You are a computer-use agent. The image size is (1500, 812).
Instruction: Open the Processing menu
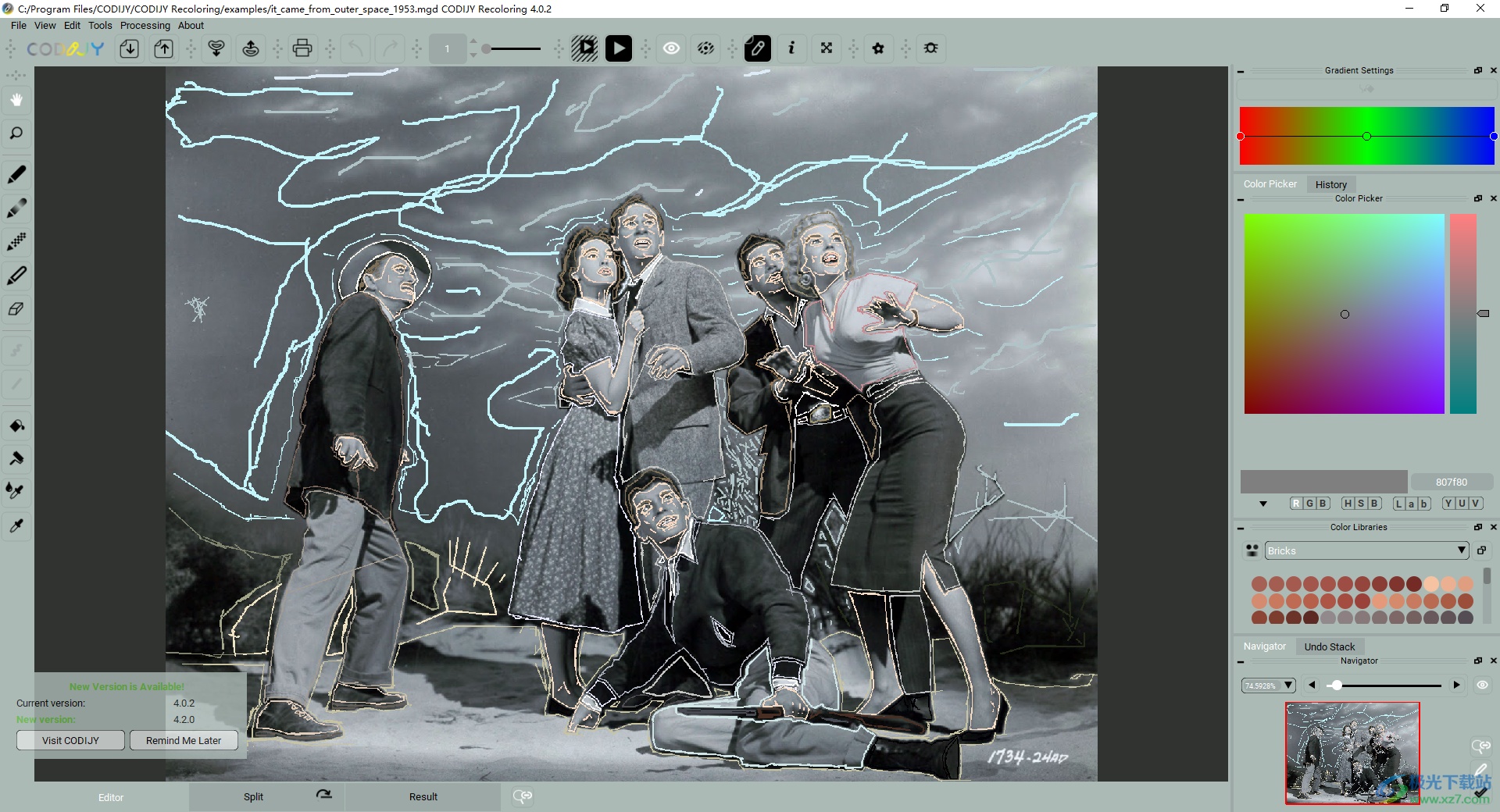(x=145, y=25)
